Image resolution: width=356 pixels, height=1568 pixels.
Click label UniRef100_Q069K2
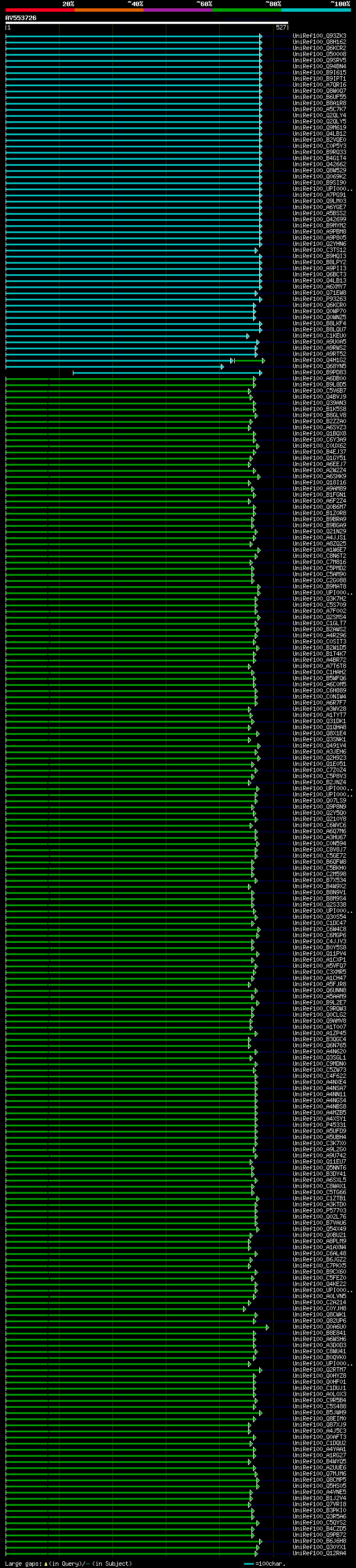(319, 176)
